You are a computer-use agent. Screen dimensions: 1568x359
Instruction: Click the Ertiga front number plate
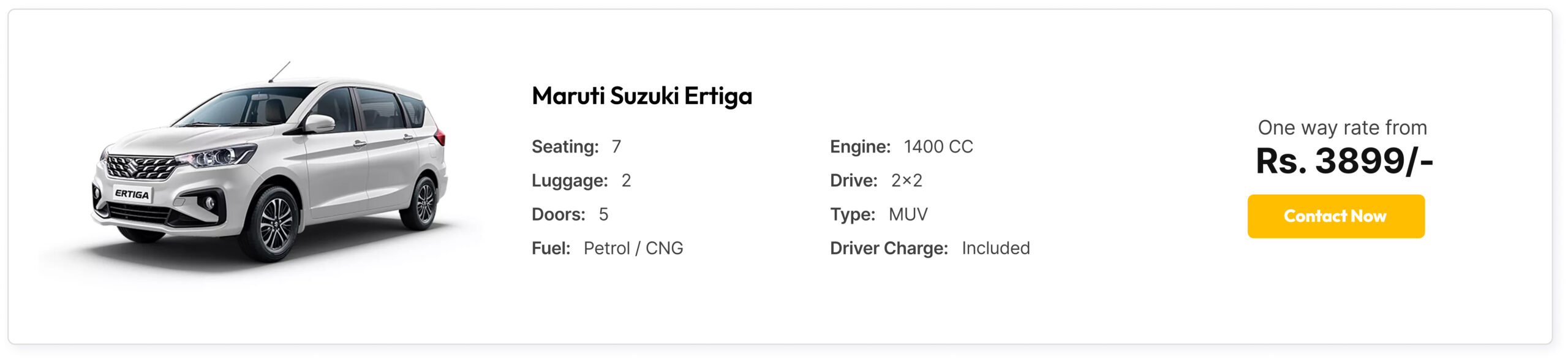tap(132, 194)
